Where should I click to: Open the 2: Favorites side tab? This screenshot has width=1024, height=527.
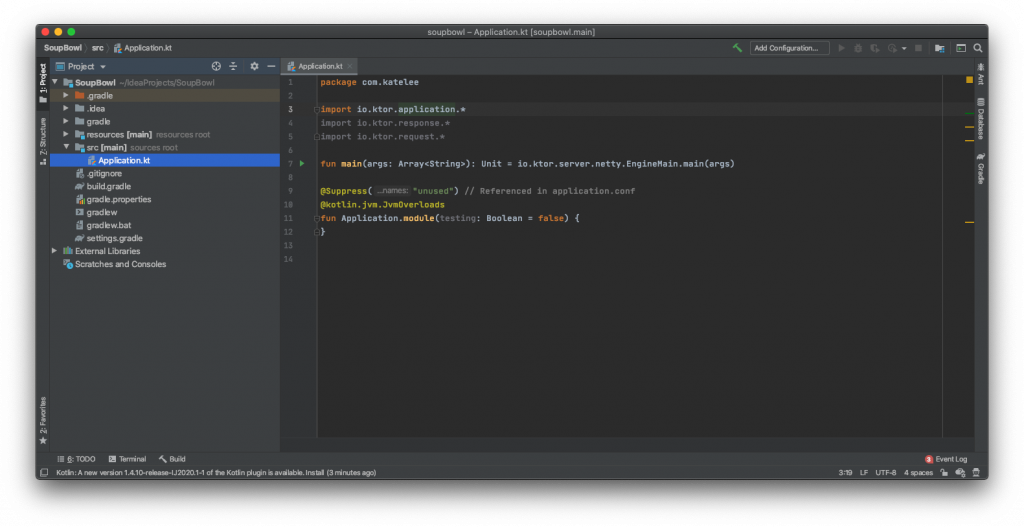(x=43, y=421)
